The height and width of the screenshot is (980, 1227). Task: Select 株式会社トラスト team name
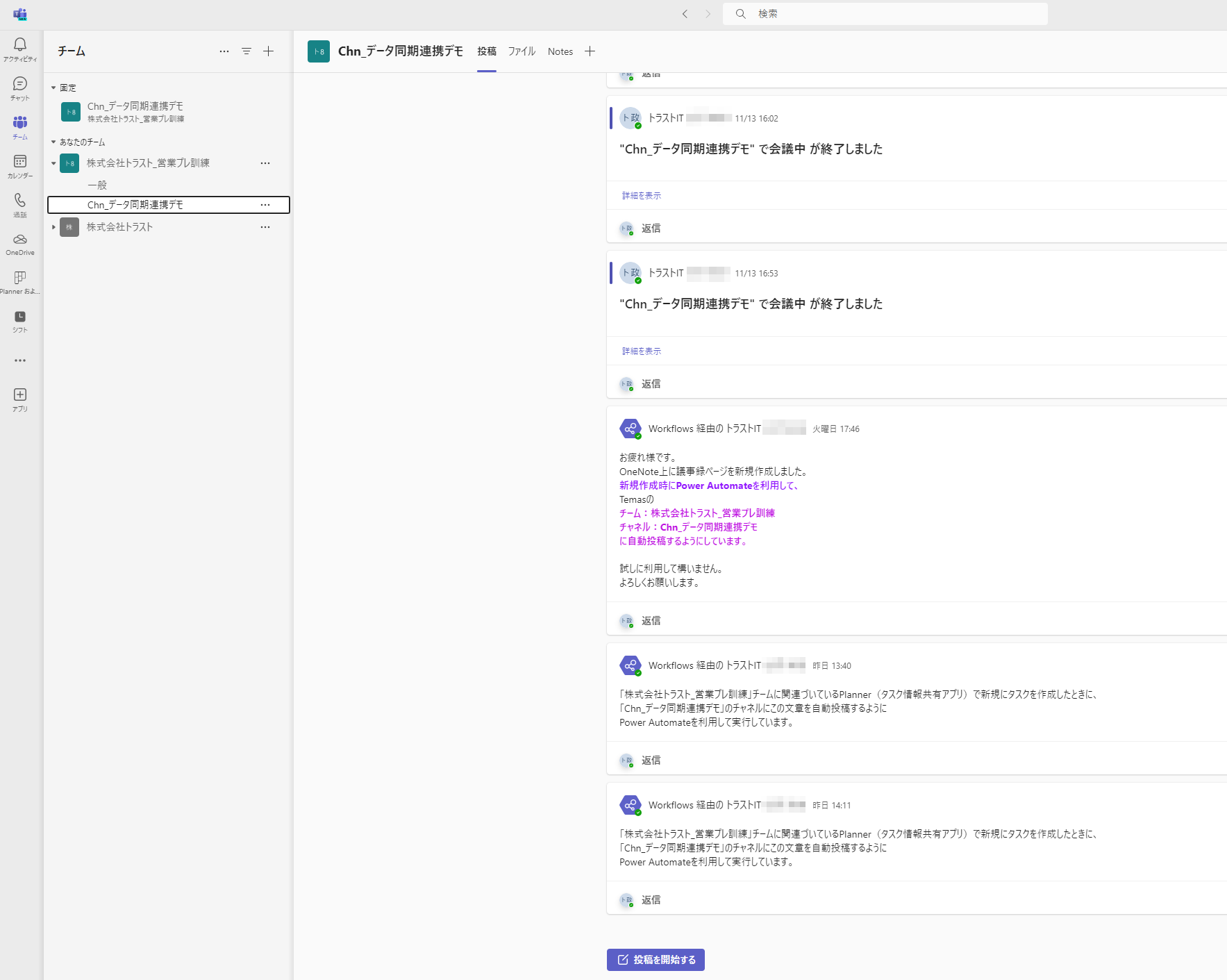pyautogui.click(x=119, y=227)
